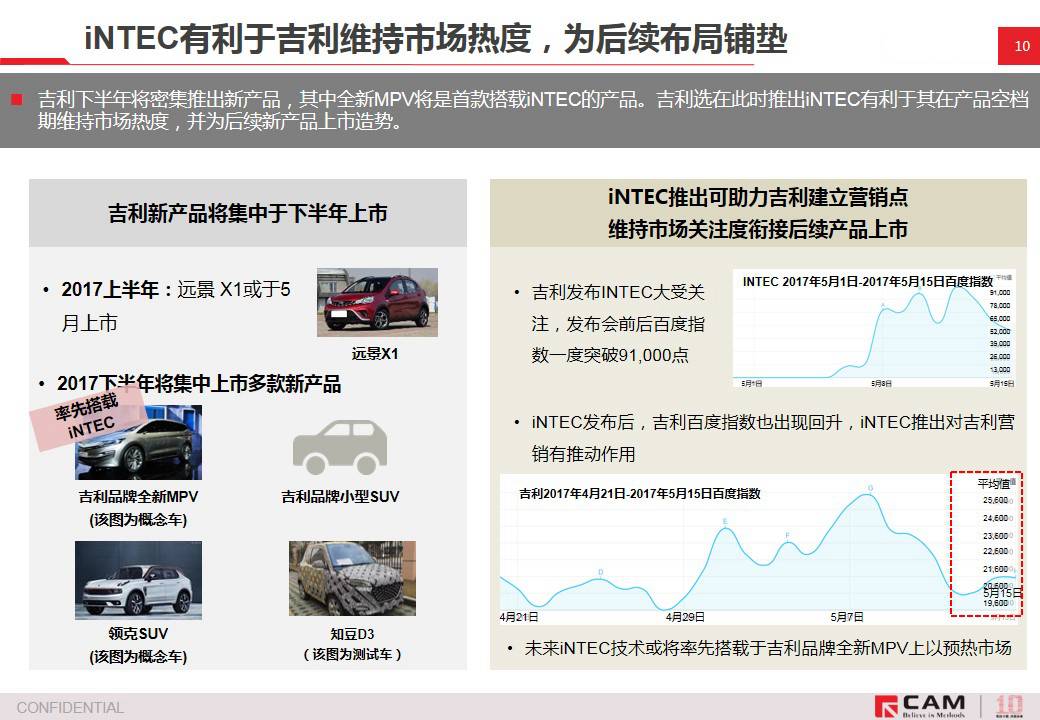Click the "4月29日" date label on the 吉利 chart

pos(685,617)
